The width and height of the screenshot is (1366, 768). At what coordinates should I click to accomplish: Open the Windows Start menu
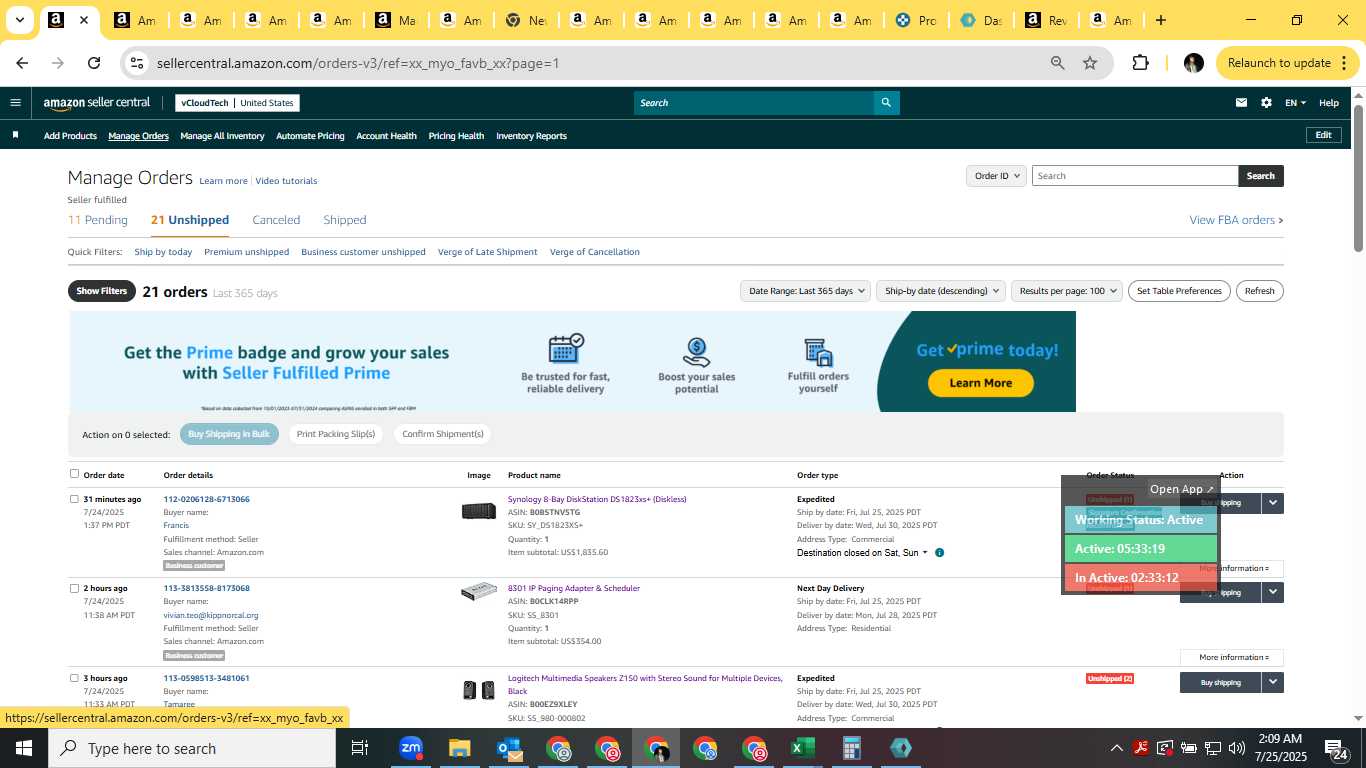click(24, 748)
